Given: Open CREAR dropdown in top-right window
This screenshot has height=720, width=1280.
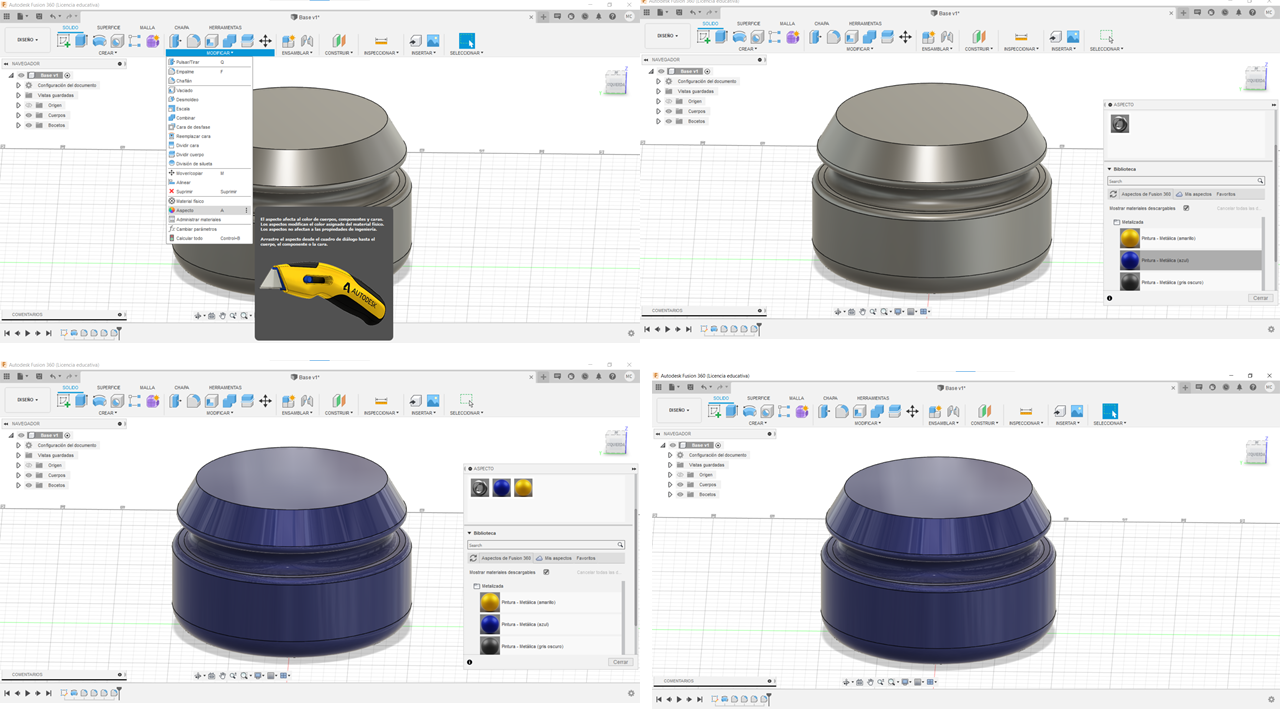Looking at the screenshot, I should click(x=749, y=49).
